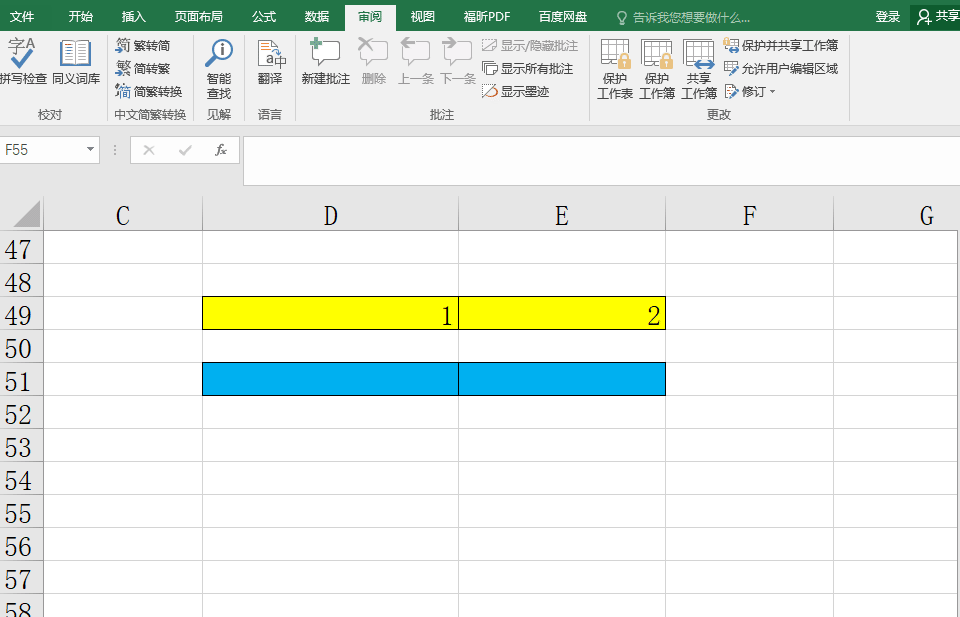
Task: Click the 删除 comment button
Action: (x=373, y=61)
